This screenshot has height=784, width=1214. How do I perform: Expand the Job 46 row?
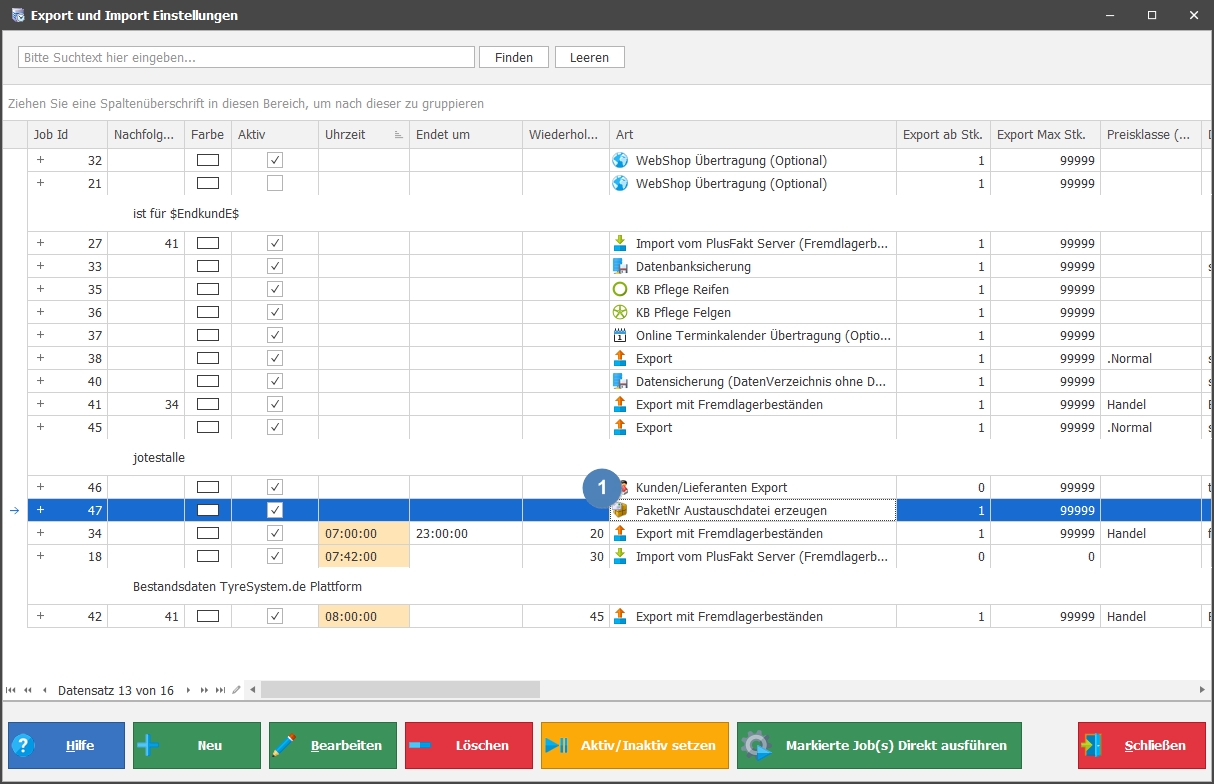[41, 487]
